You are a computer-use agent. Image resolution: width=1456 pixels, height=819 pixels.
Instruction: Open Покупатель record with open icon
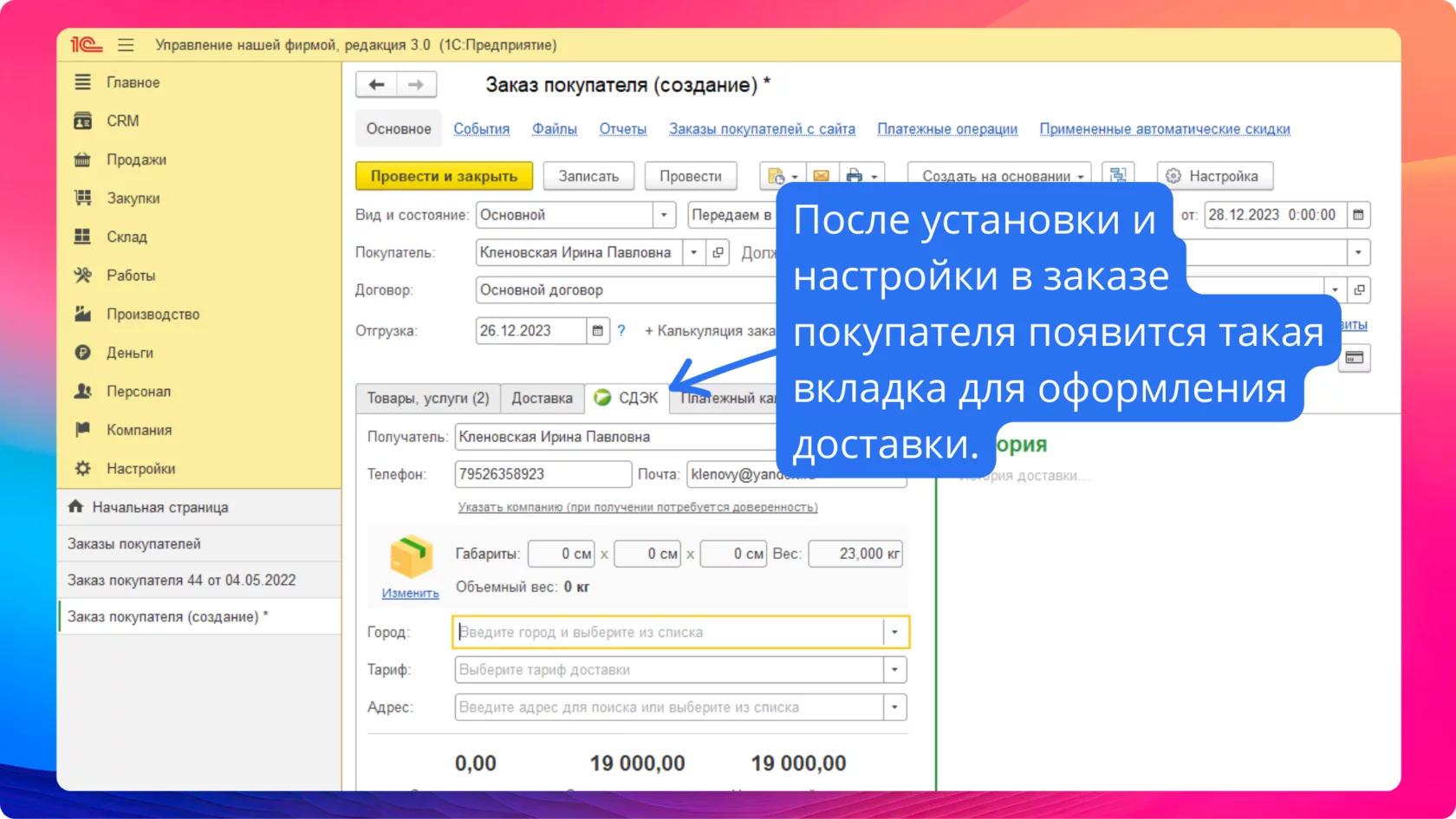(x=718, y=252)
